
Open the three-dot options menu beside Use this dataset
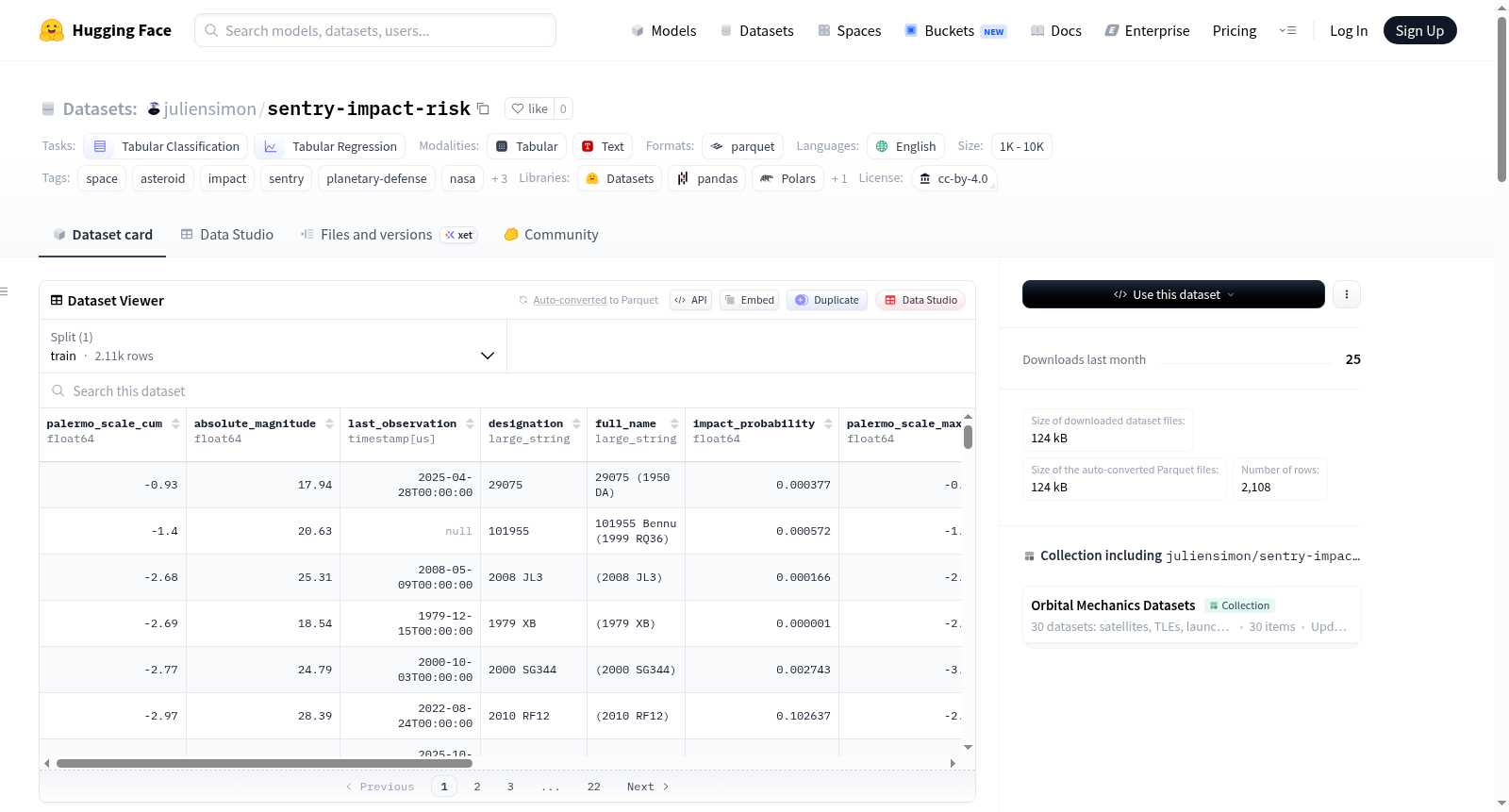tap(1347, 294)
